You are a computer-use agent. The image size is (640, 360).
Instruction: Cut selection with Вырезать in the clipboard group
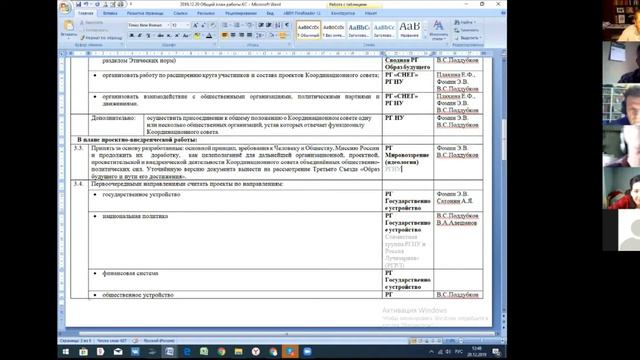91,22
